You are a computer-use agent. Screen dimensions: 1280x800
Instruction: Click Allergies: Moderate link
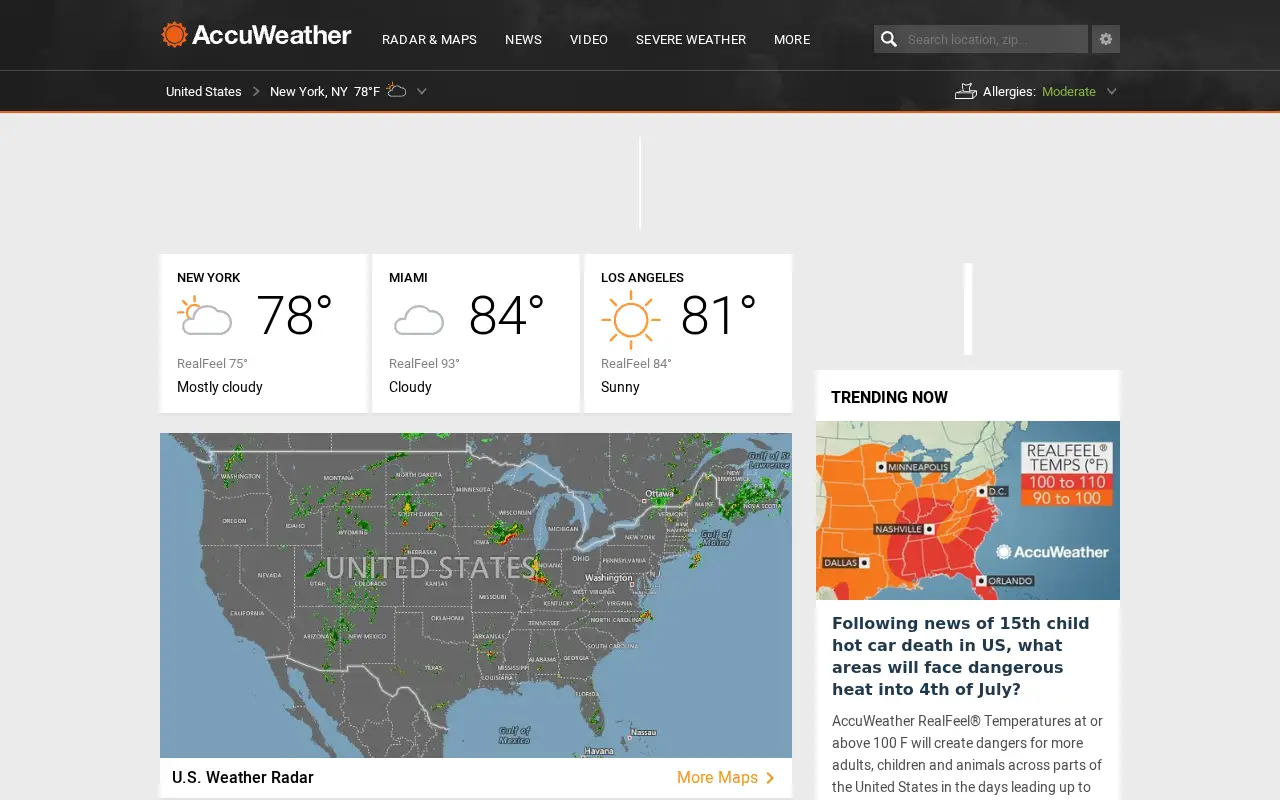coord(1039,91)
